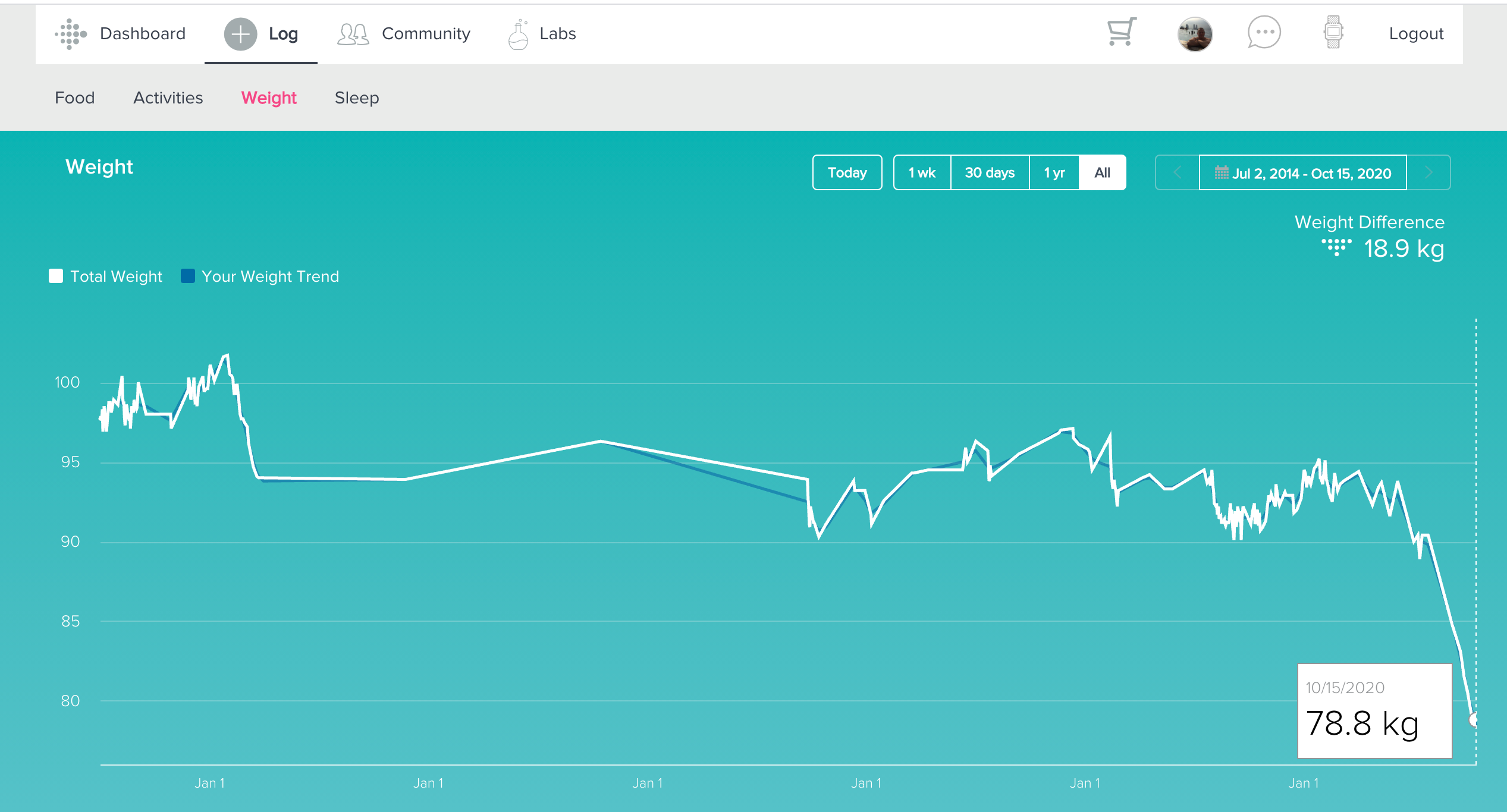Click the profile avatar picture
The image size is (1507, 812).
pyautogui.click(x=1194, y=34)
